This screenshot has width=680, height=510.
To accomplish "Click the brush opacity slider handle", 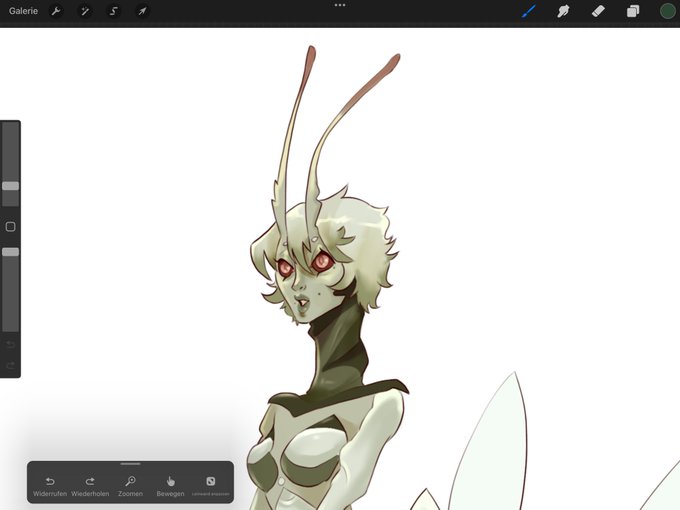I will tap(10, 252).
